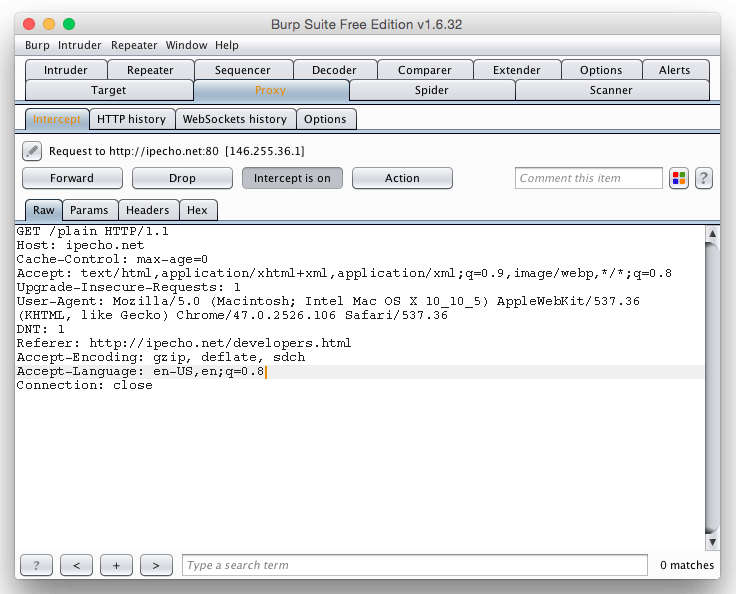This screenshot has height=594, width=736.
Task: Close the Burp Suite window
Action: 29,24
